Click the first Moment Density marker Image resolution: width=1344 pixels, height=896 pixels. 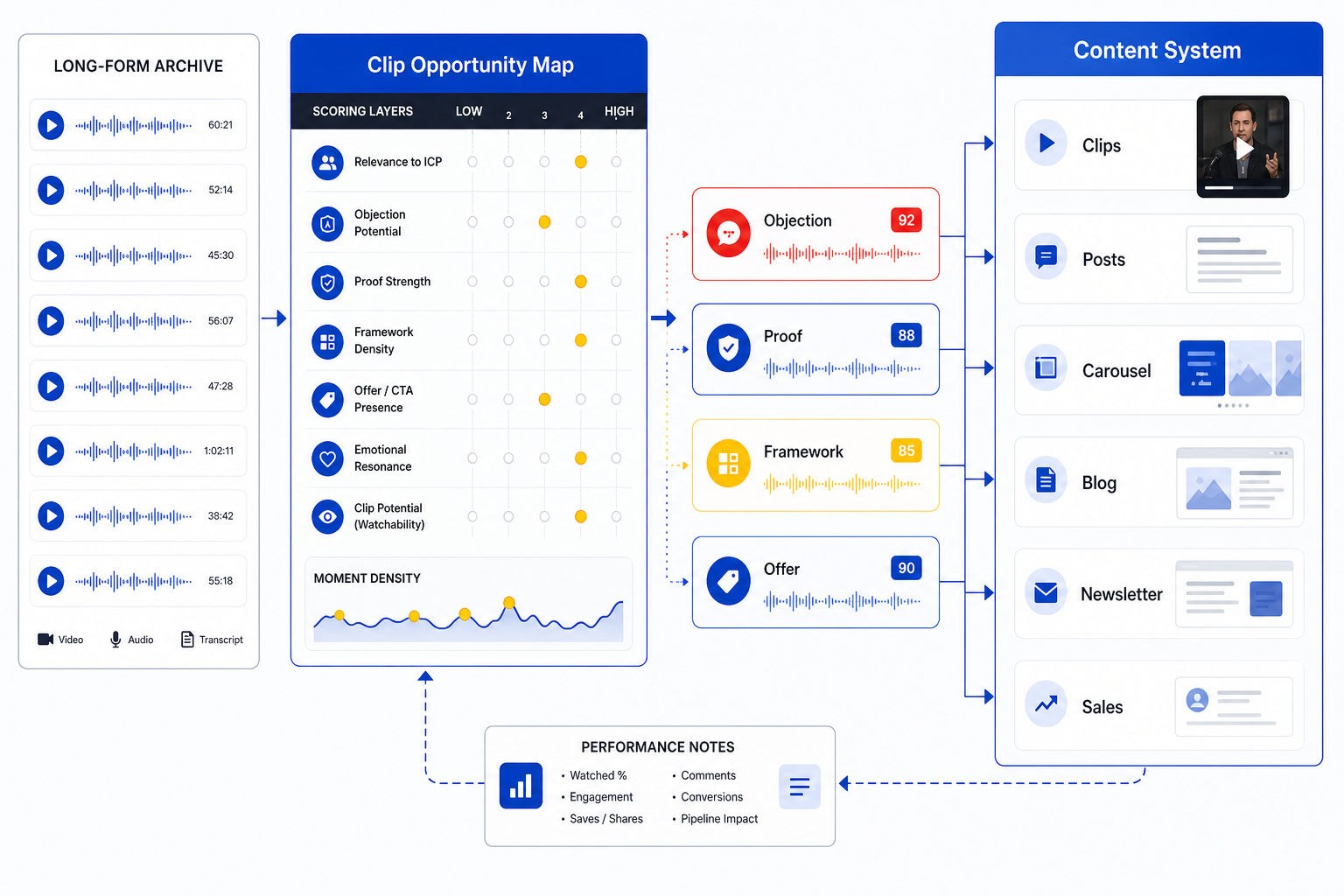tap(339, 615)
